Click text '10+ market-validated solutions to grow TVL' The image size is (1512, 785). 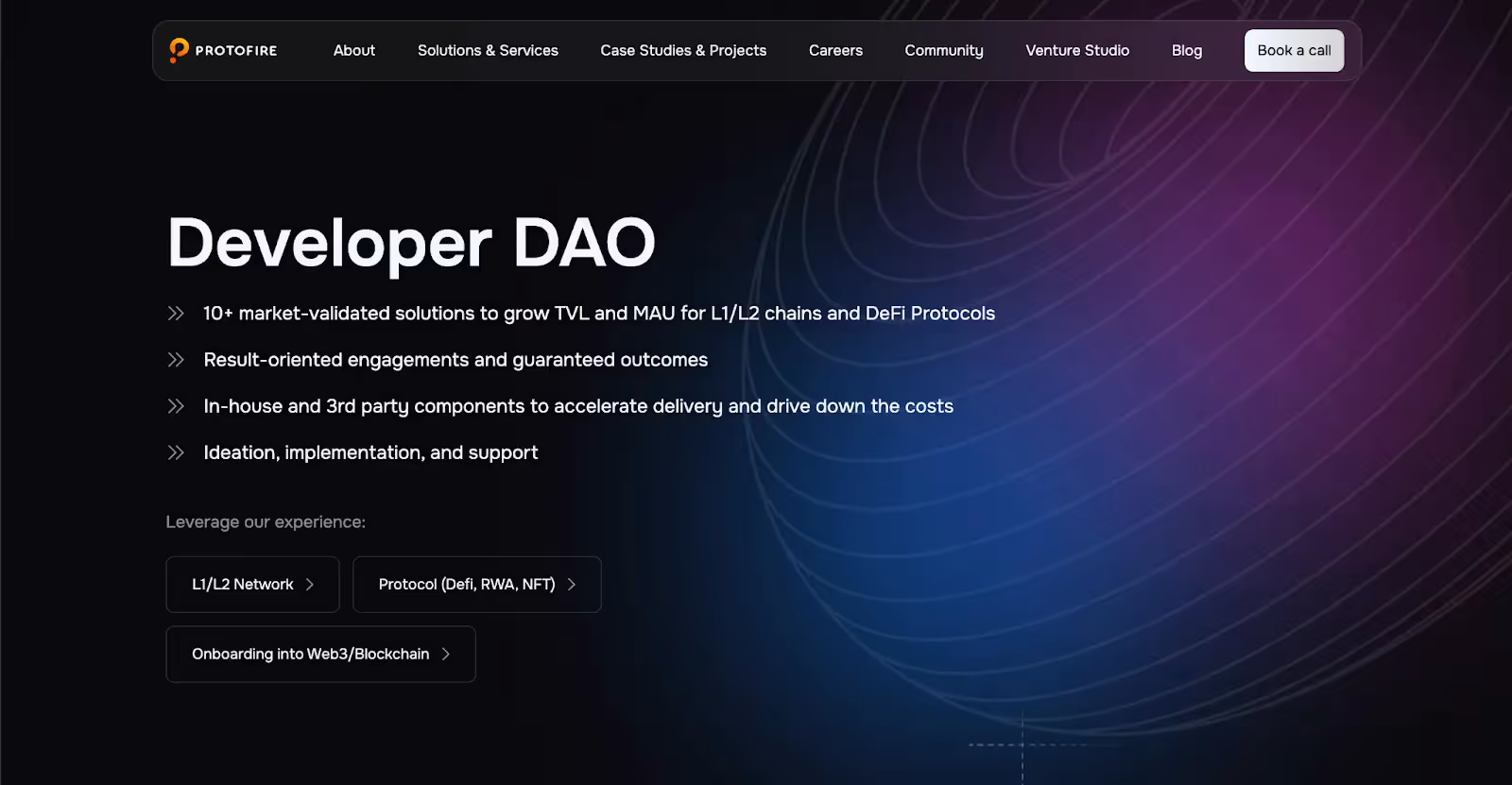(x=396, y=314)
